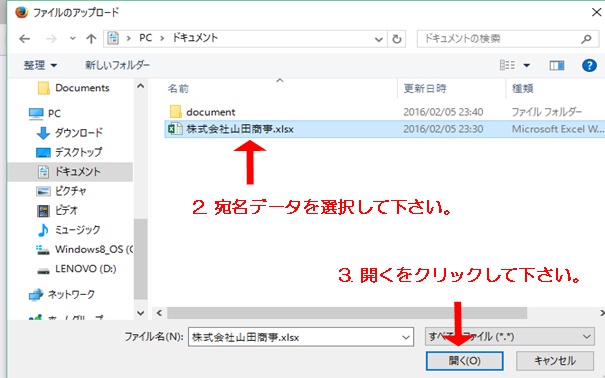Open デスクトップ in the sidebar

[69, 152]
